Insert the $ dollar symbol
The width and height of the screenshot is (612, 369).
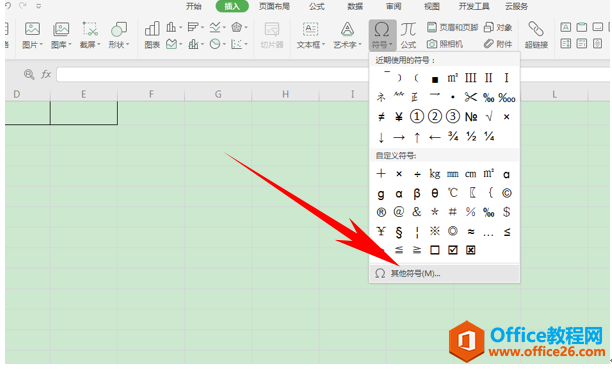[506, 212]
